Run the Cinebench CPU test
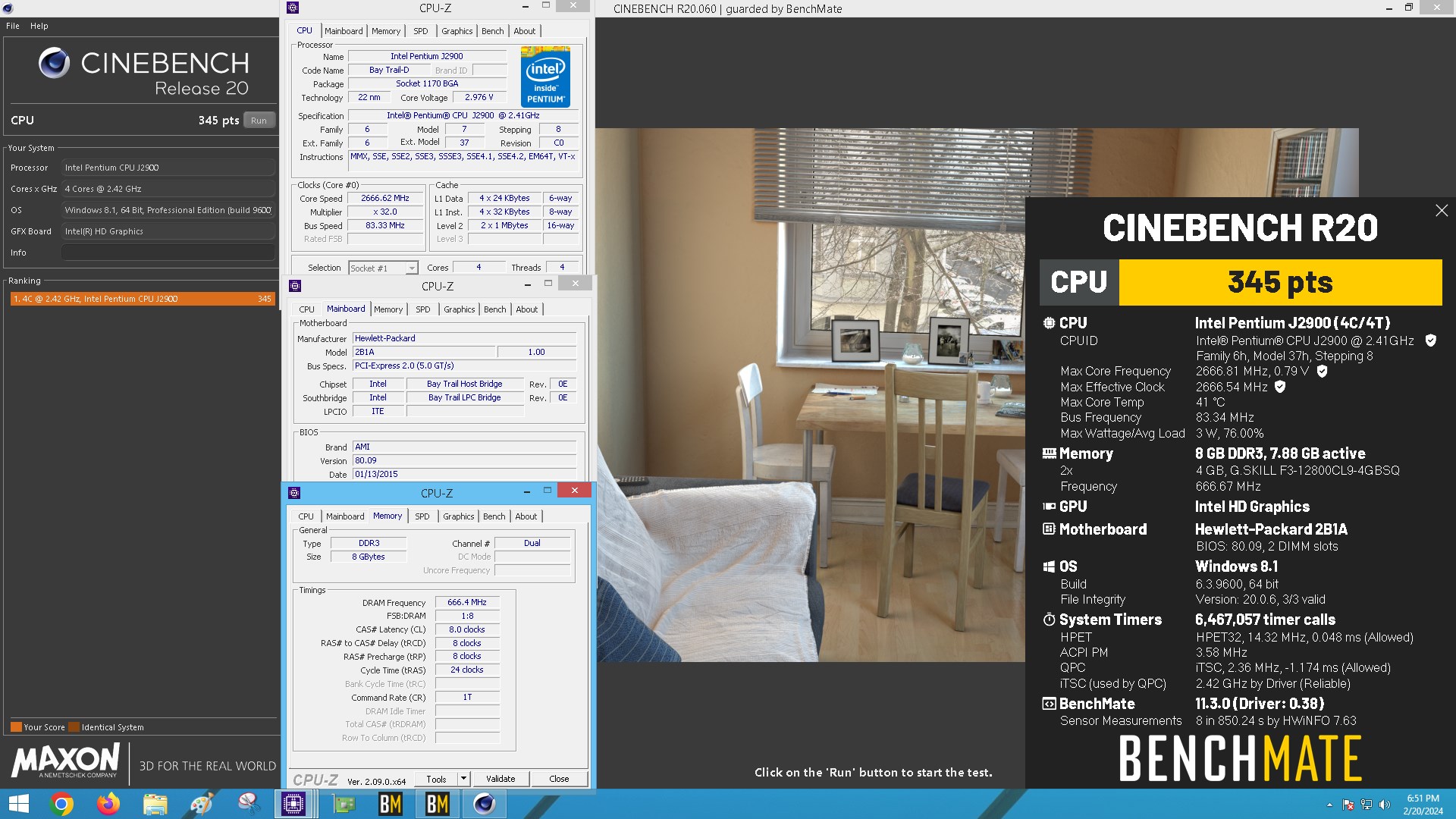This screenshot has width=1456, height=819. point(259,121)
